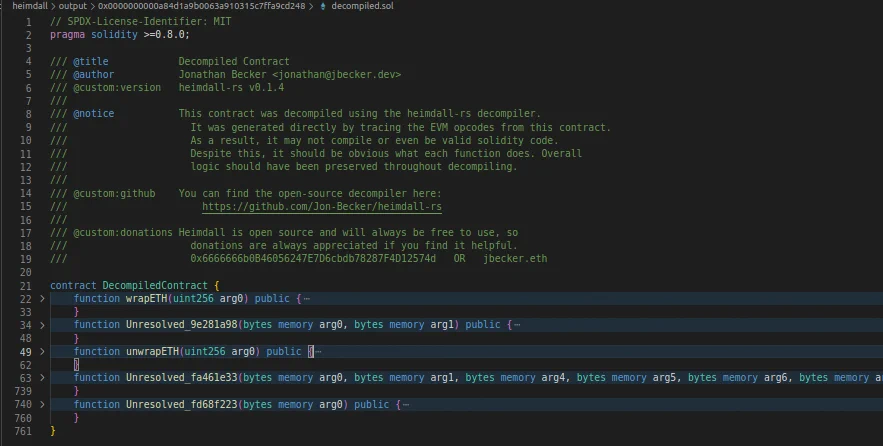
Task: Click the 'contract' keyword on line 21
Action: coord(73,286)
